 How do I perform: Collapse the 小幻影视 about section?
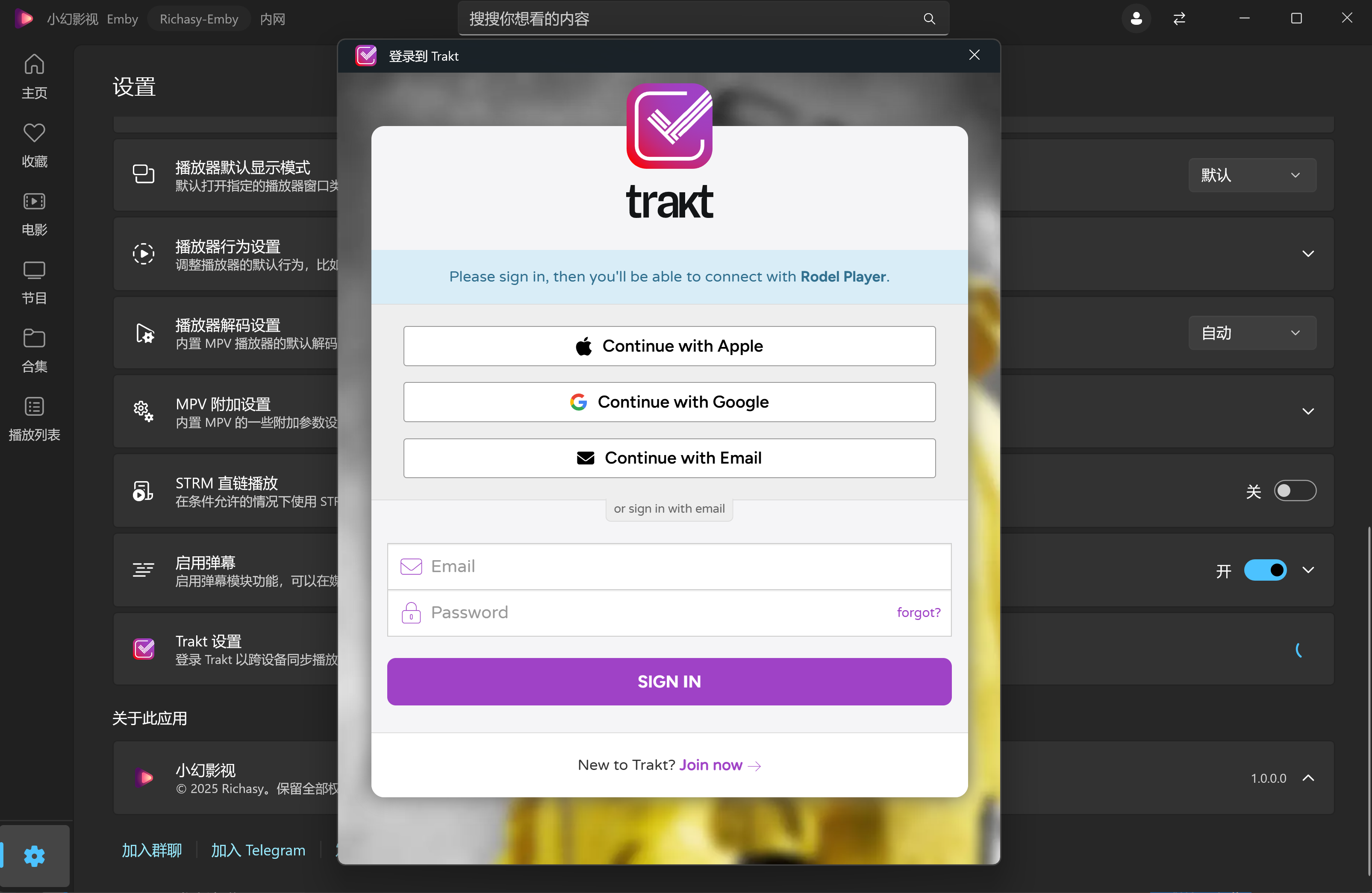(x=1308, y=778)
